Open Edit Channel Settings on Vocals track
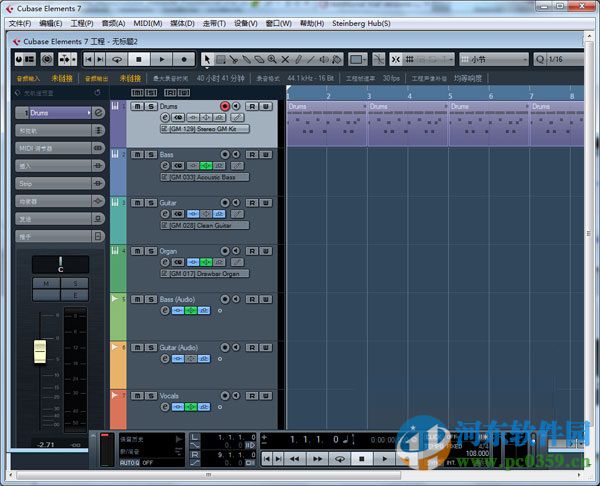600x486 pixels. (x=165, y=407)
